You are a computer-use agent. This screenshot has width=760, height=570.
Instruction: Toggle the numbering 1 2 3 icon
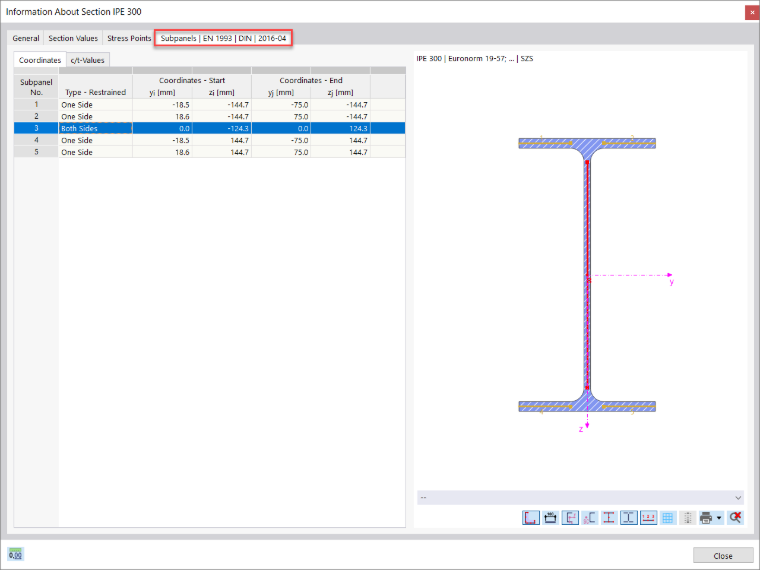click(x=648, y=518)
